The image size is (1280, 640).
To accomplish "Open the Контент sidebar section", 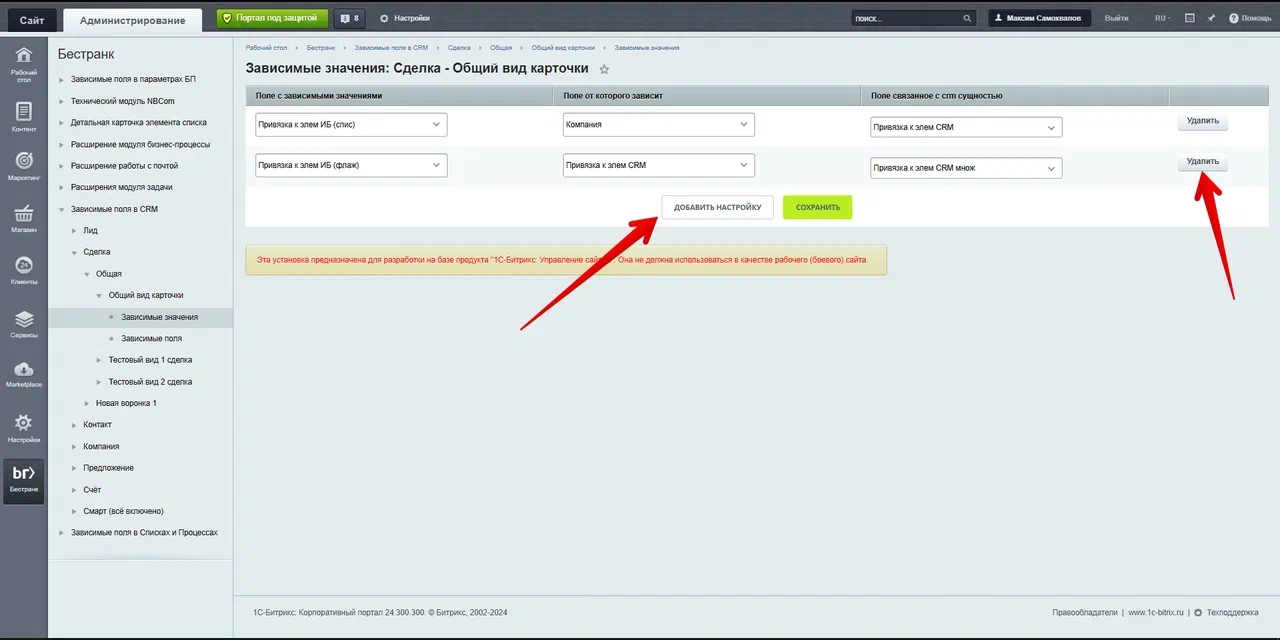I will point(24,117).
